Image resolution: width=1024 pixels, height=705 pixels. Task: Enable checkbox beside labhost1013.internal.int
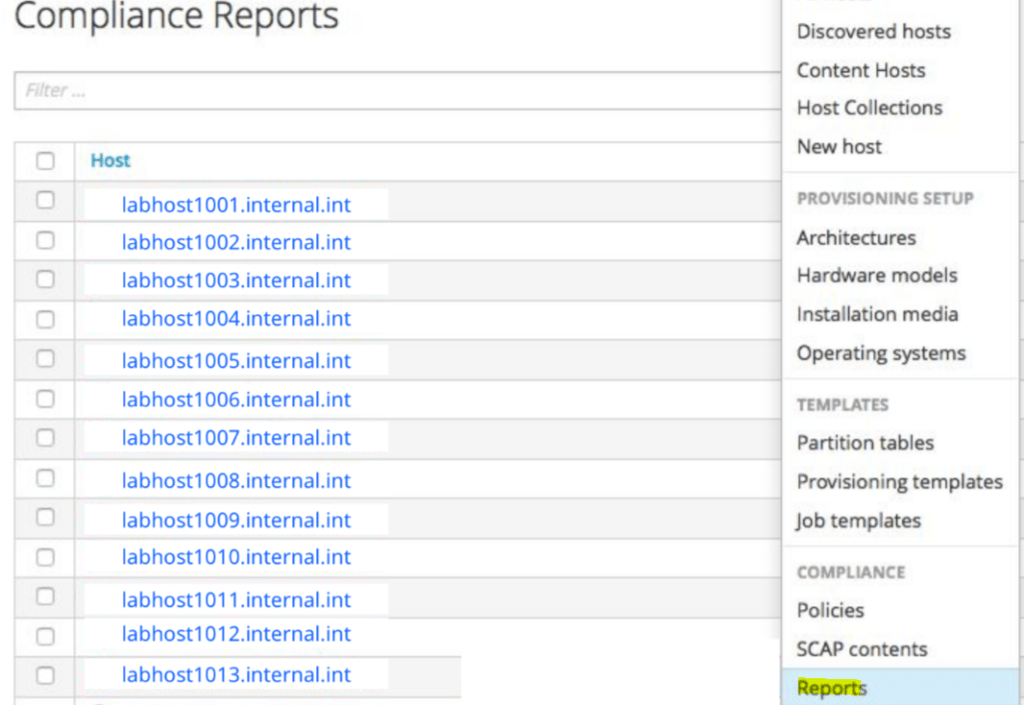tap(45, 674)
